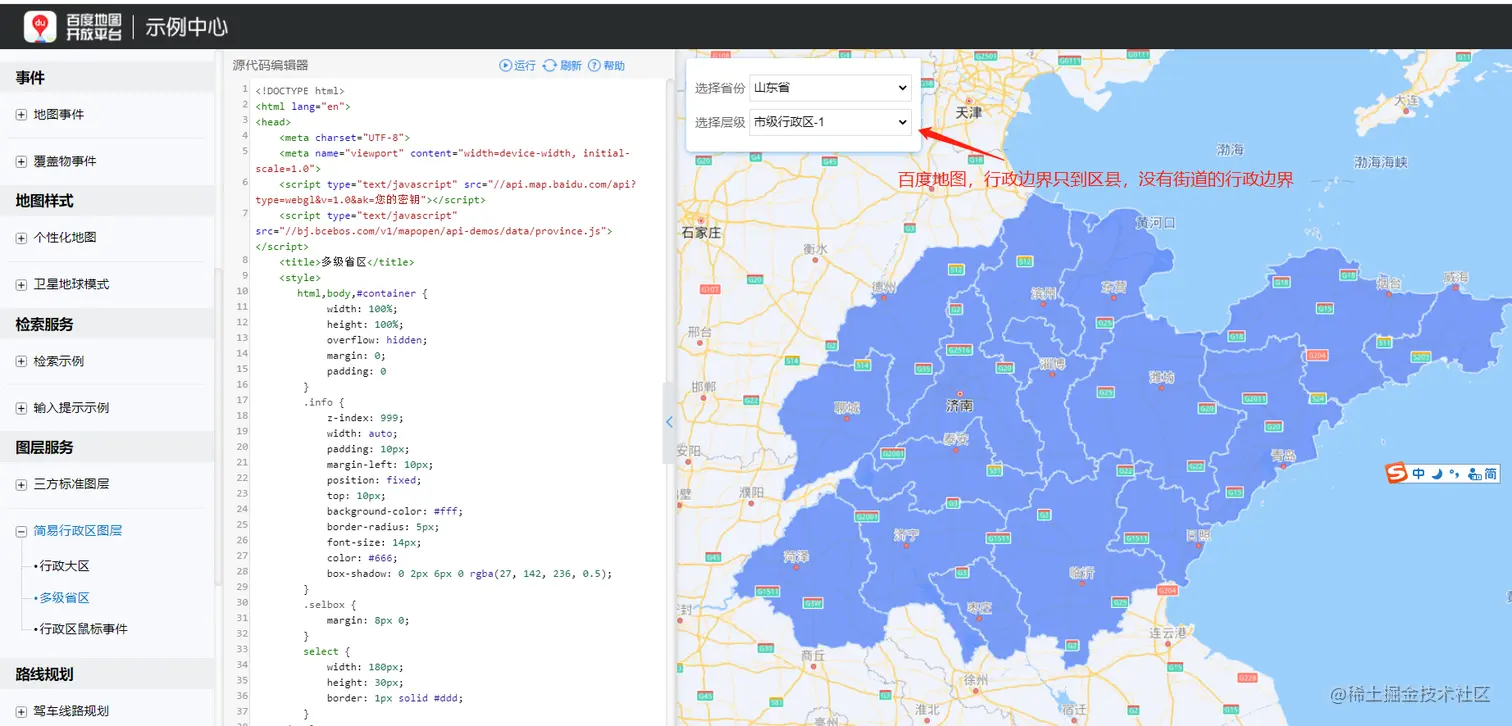This screenshot has height=726, width=1512.
Task: Click the 青岛 city label on the map
Action: (1283, 456)
